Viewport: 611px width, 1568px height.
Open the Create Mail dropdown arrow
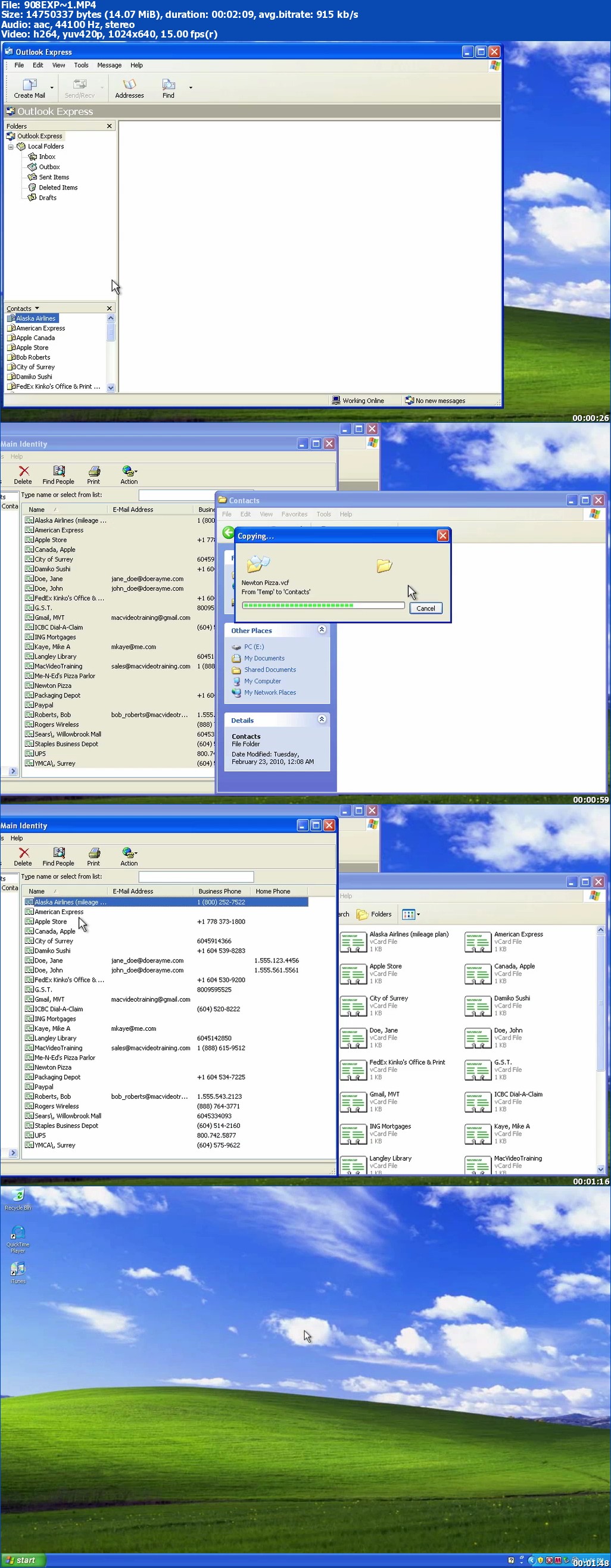(52, 88)
